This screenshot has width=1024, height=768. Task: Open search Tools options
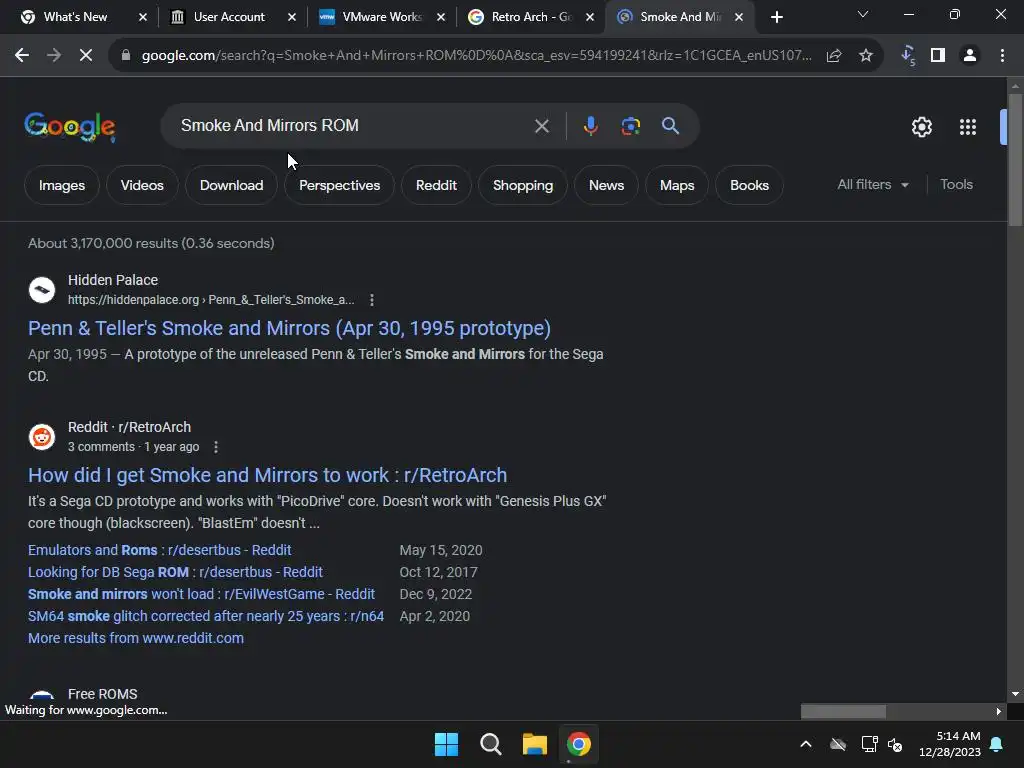[x=956, y=185]
